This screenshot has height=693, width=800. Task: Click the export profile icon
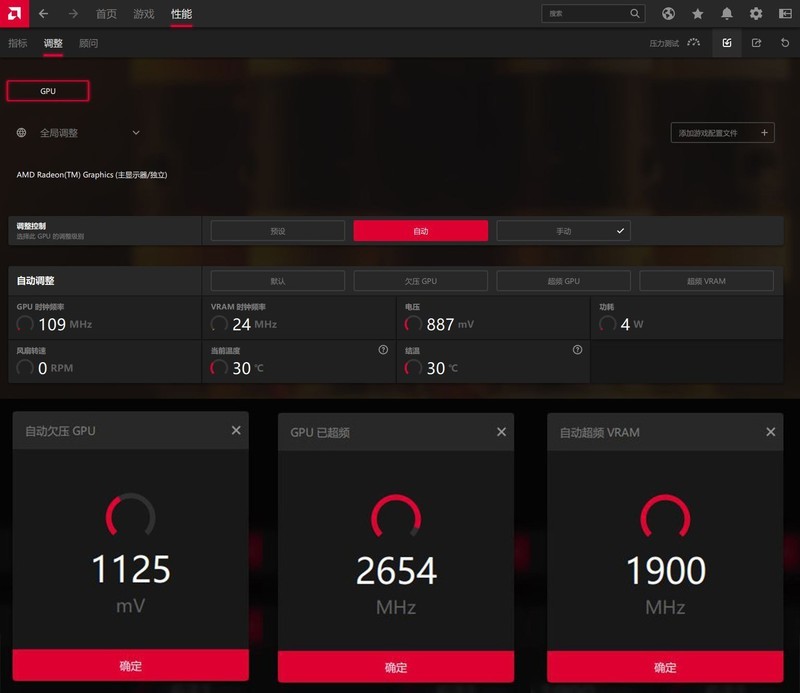point(757,43)
